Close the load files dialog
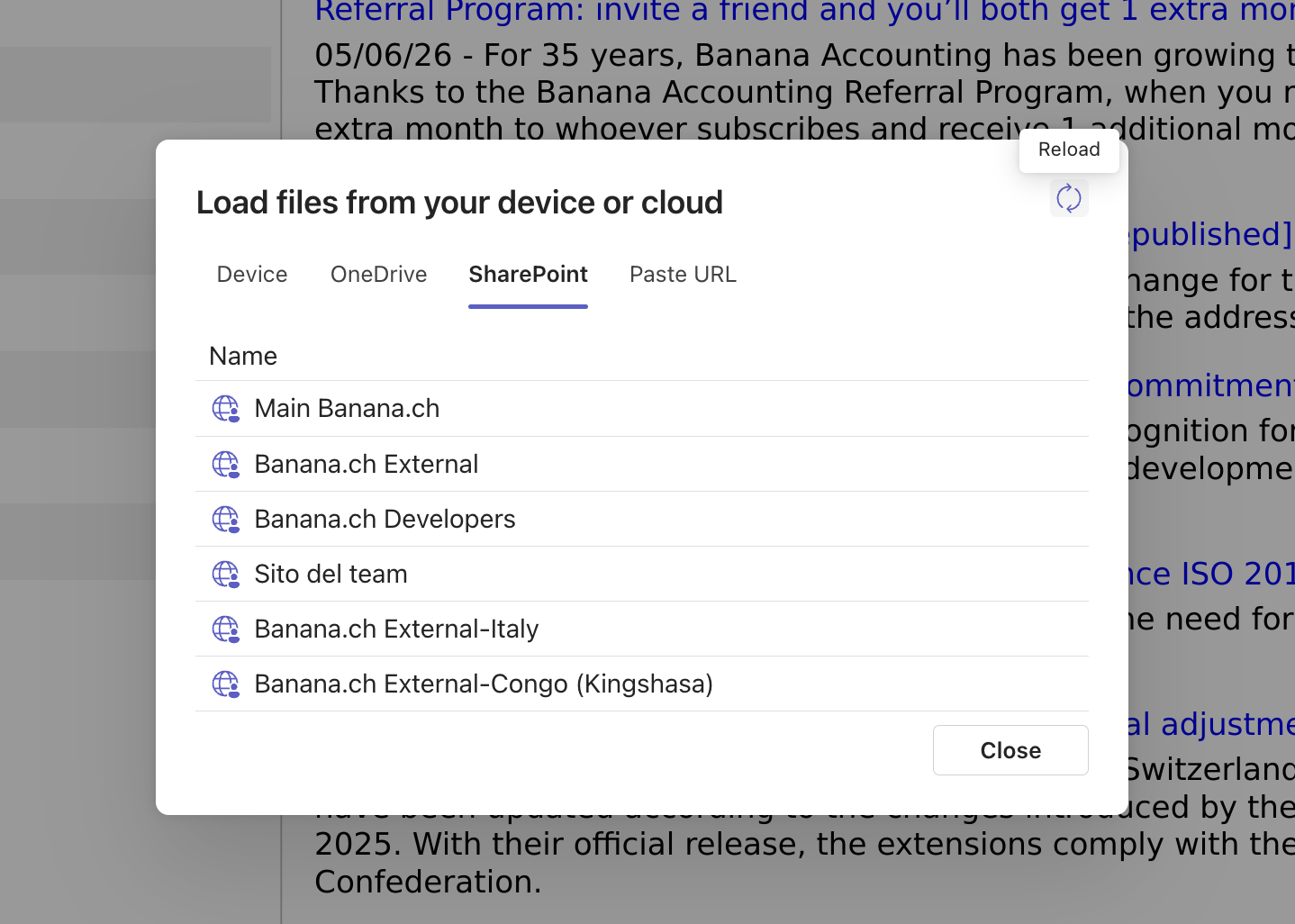 pos(1010,750)
